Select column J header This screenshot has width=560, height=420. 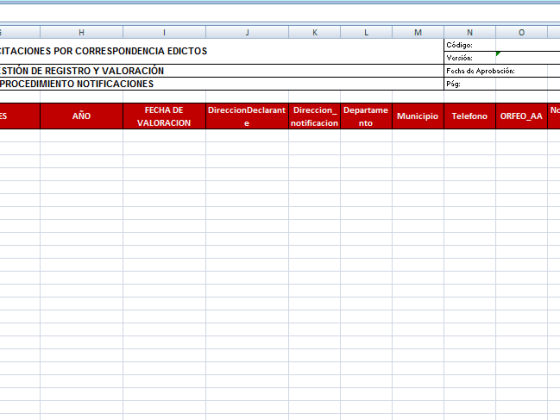[247, 32]
